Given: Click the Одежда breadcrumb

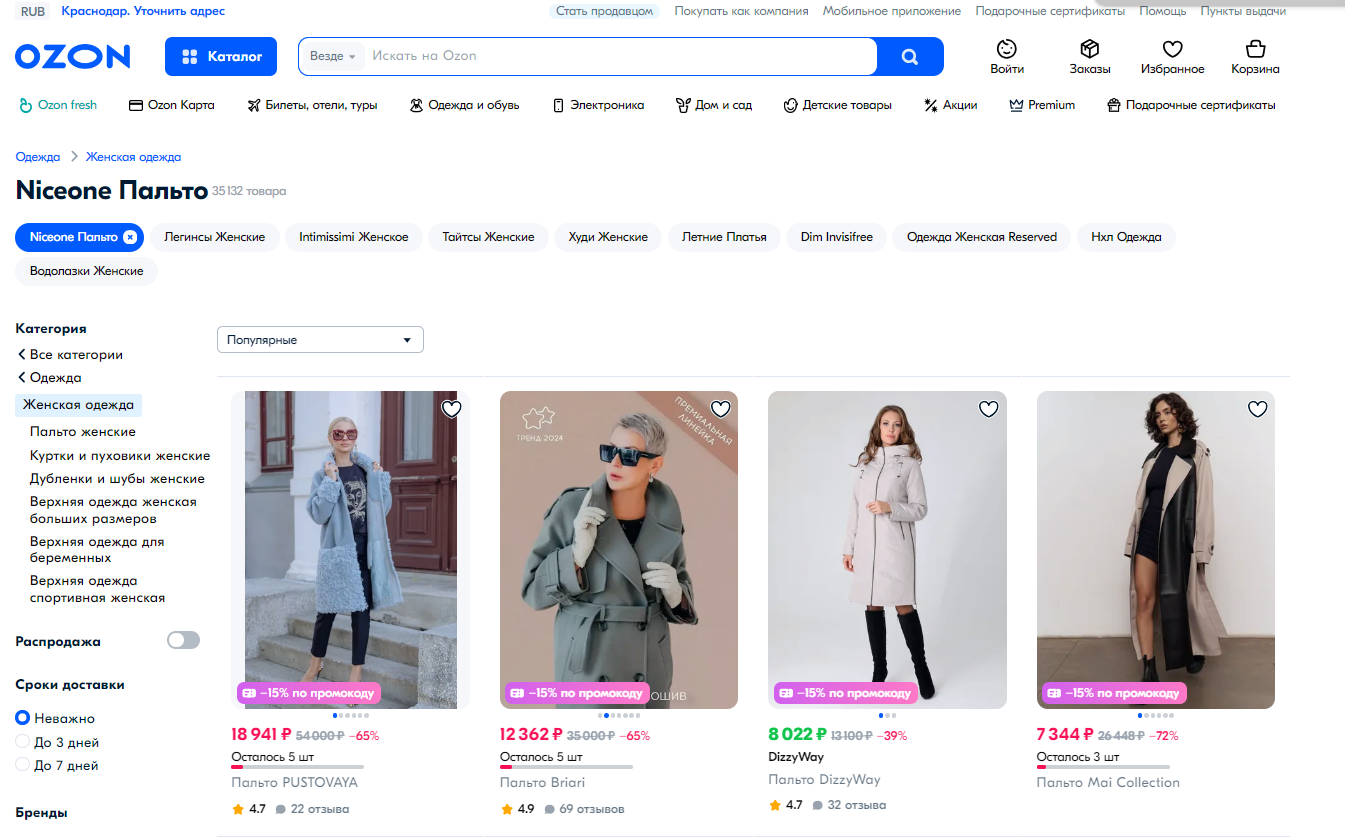Looking at the screenshot, I should click(x=38, y=157).
